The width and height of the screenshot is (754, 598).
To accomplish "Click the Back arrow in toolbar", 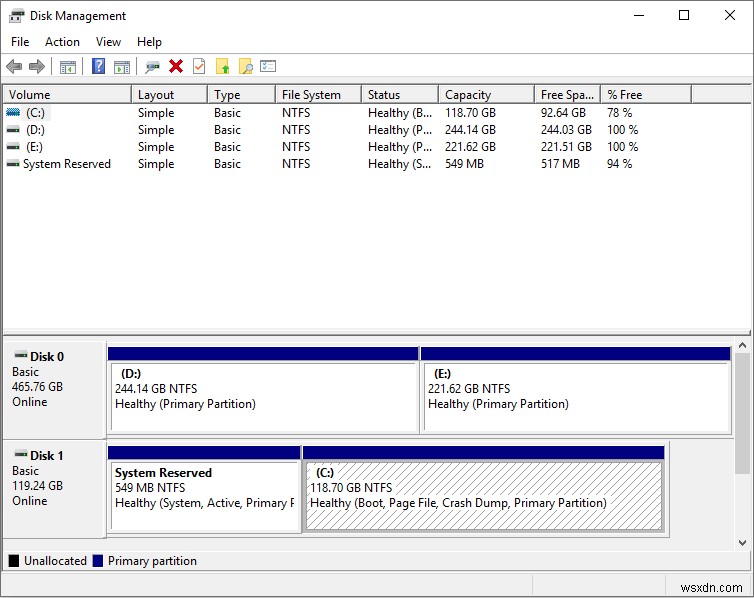I will [14, 67].
